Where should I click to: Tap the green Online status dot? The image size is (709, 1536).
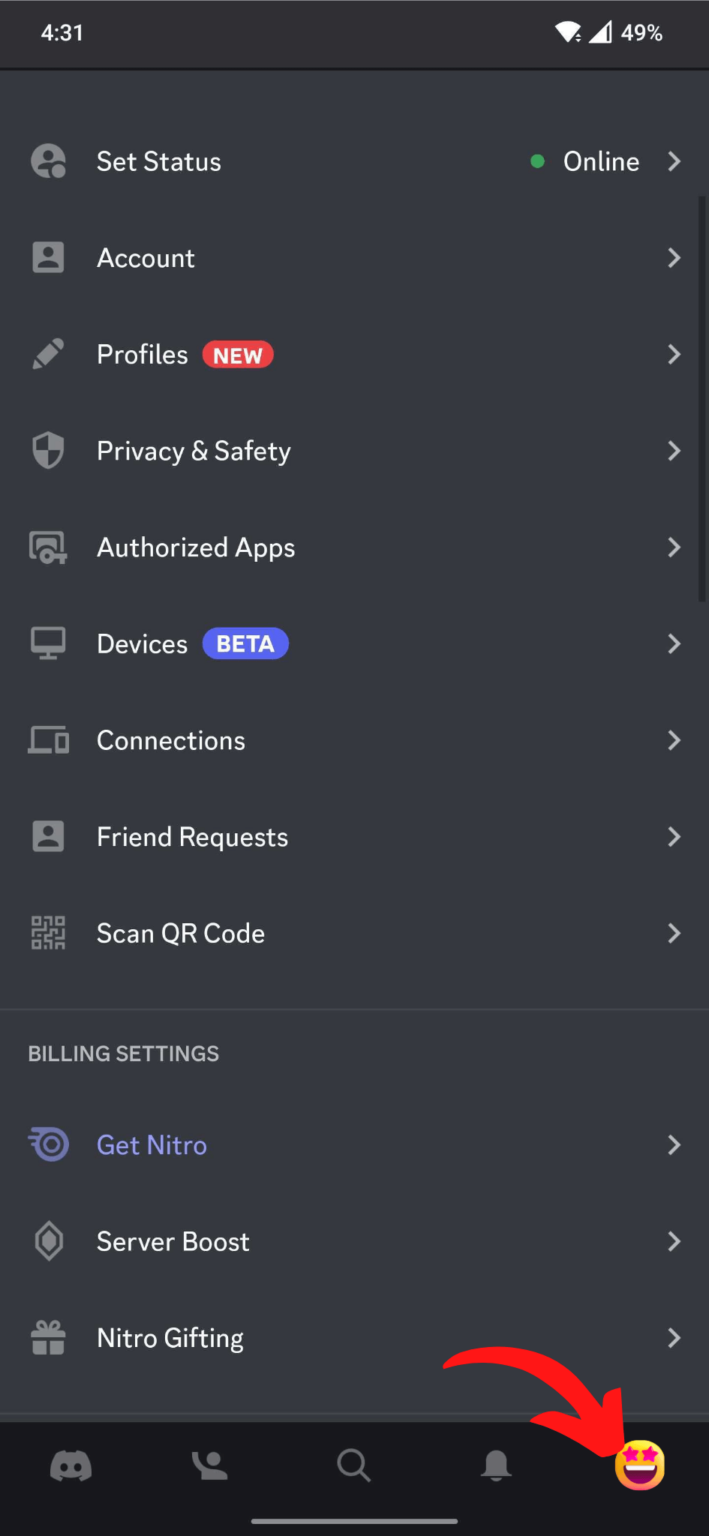[537, 161]
